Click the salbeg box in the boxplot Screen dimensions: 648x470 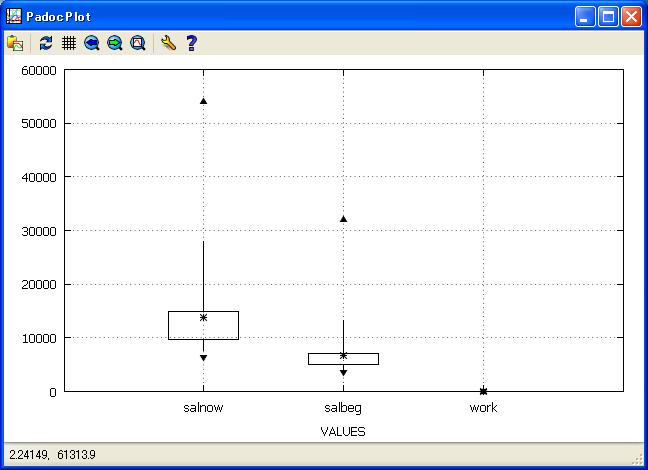(x=325, y=359)
